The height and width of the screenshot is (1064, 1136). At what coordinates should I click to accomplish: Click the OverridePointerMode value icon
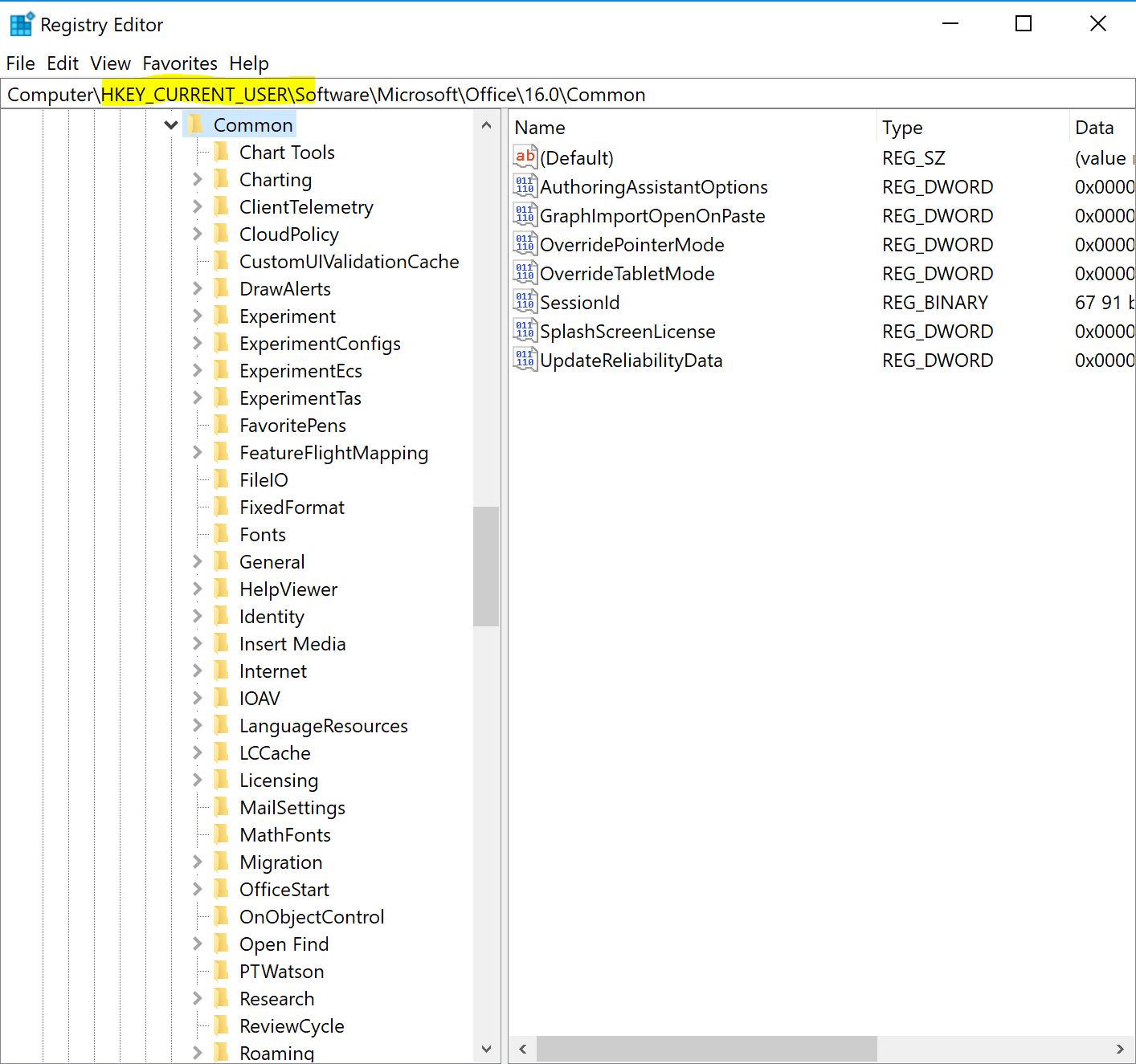(x=525, y=244)
